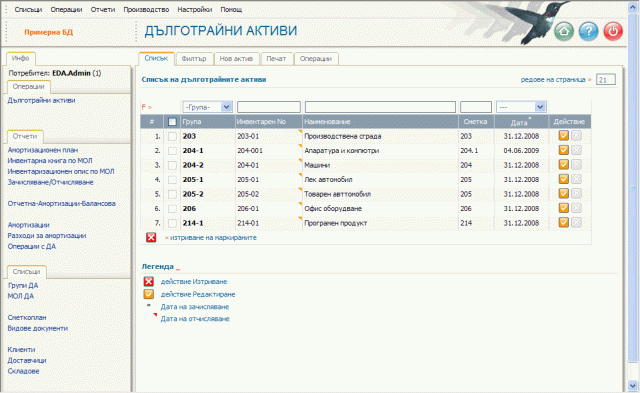The height and width of the screenshot is (393, 640).
Task: Click the green Home icon
Action: coord(564,31)
